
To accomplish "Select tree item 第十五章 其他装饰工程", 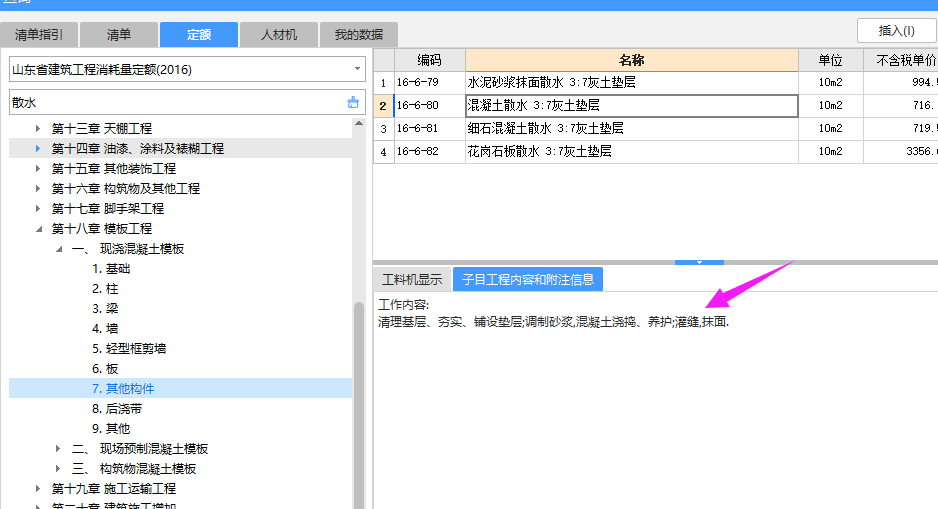I will 114,168.
